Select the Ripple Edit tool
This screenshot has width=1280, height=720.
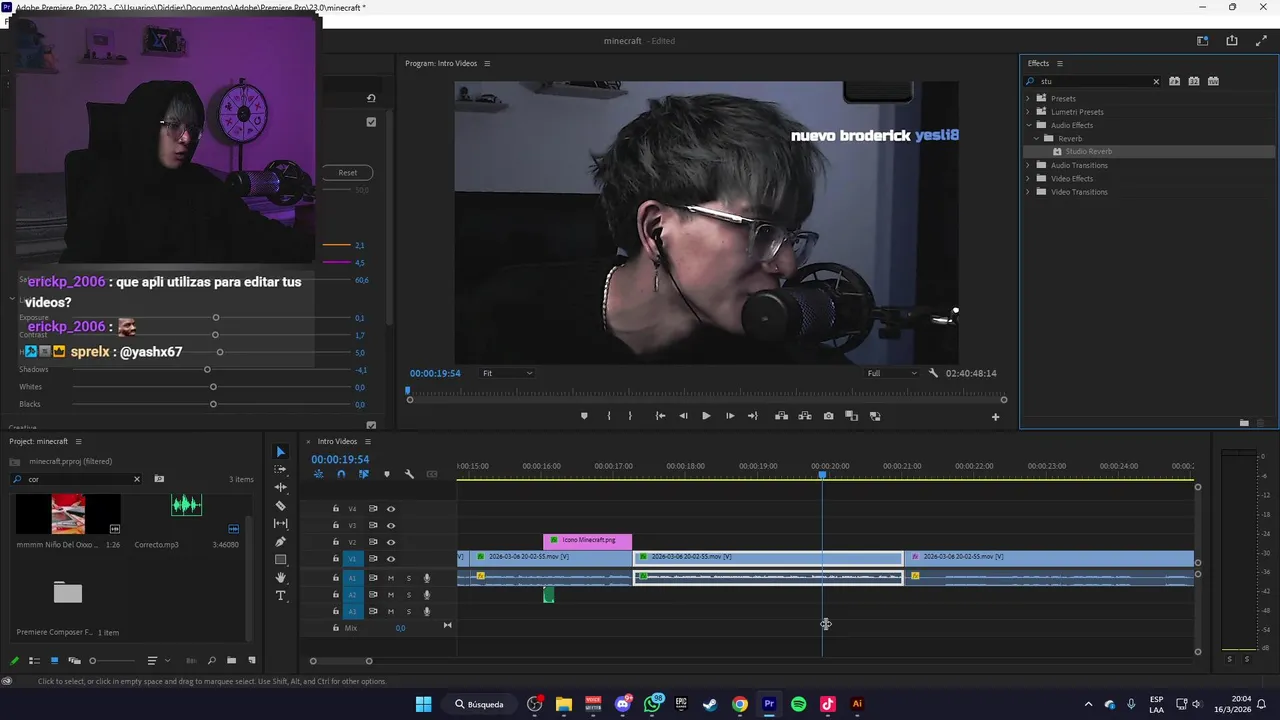coord(280,487)
